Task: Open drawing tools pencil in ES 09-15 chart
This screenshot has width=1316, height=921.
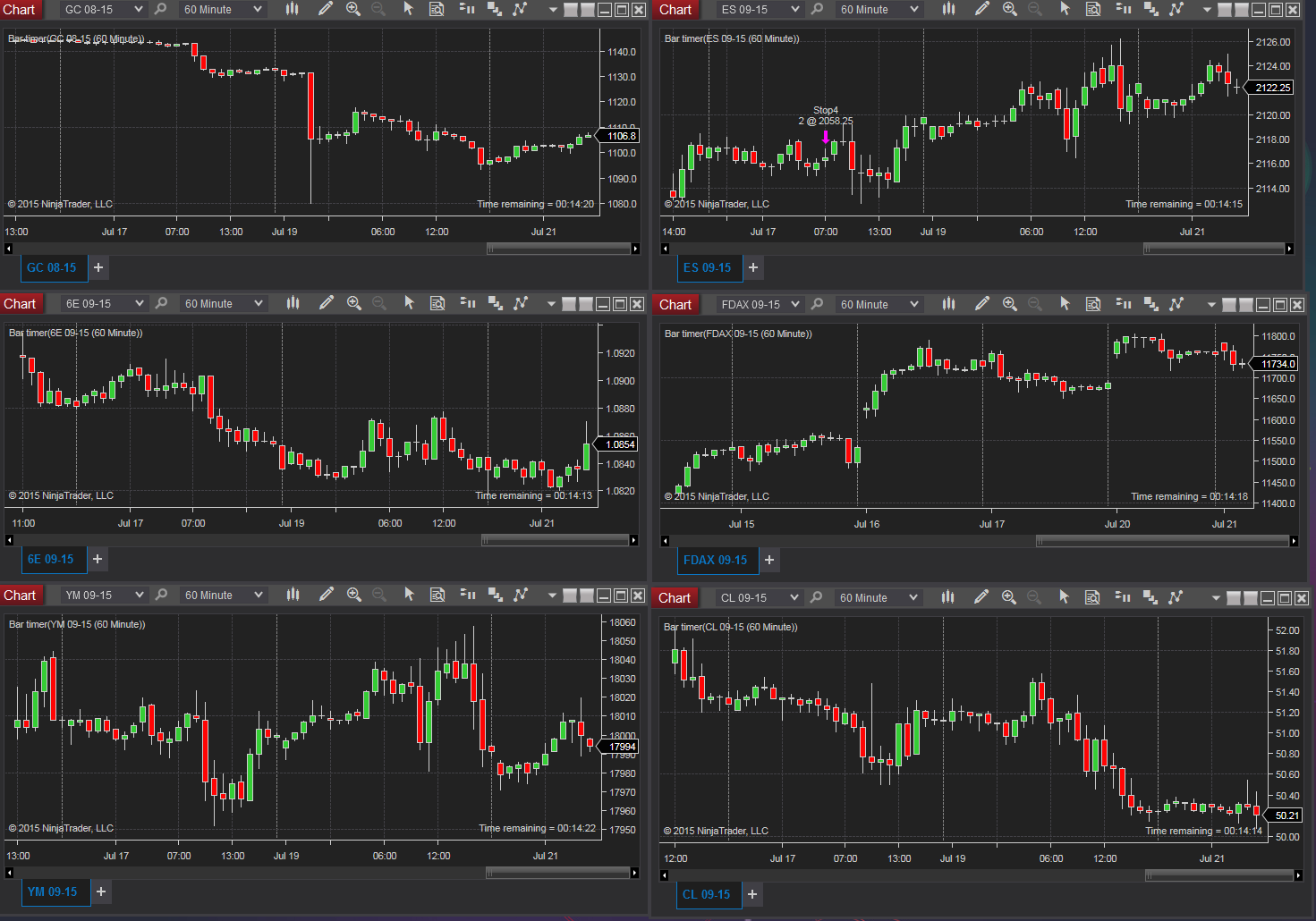Action: tap(982, 9)
